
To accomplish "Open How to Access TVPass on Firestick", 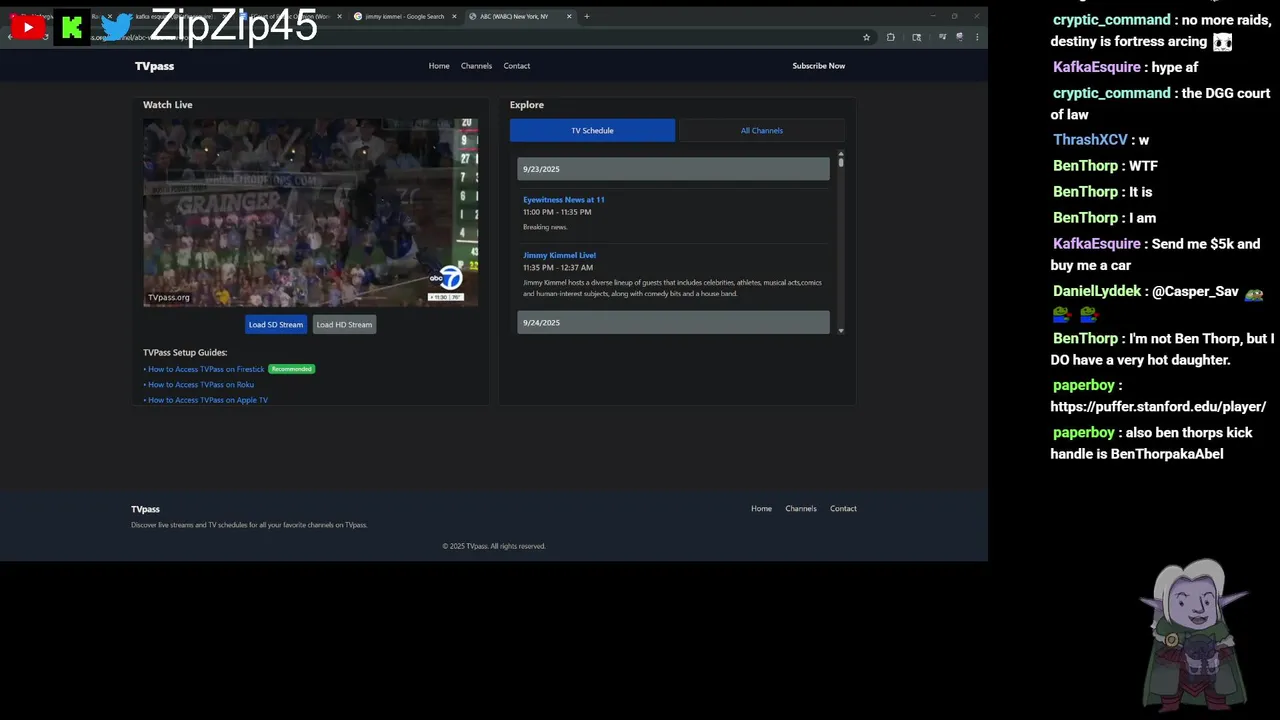I will tap(206, 369).
